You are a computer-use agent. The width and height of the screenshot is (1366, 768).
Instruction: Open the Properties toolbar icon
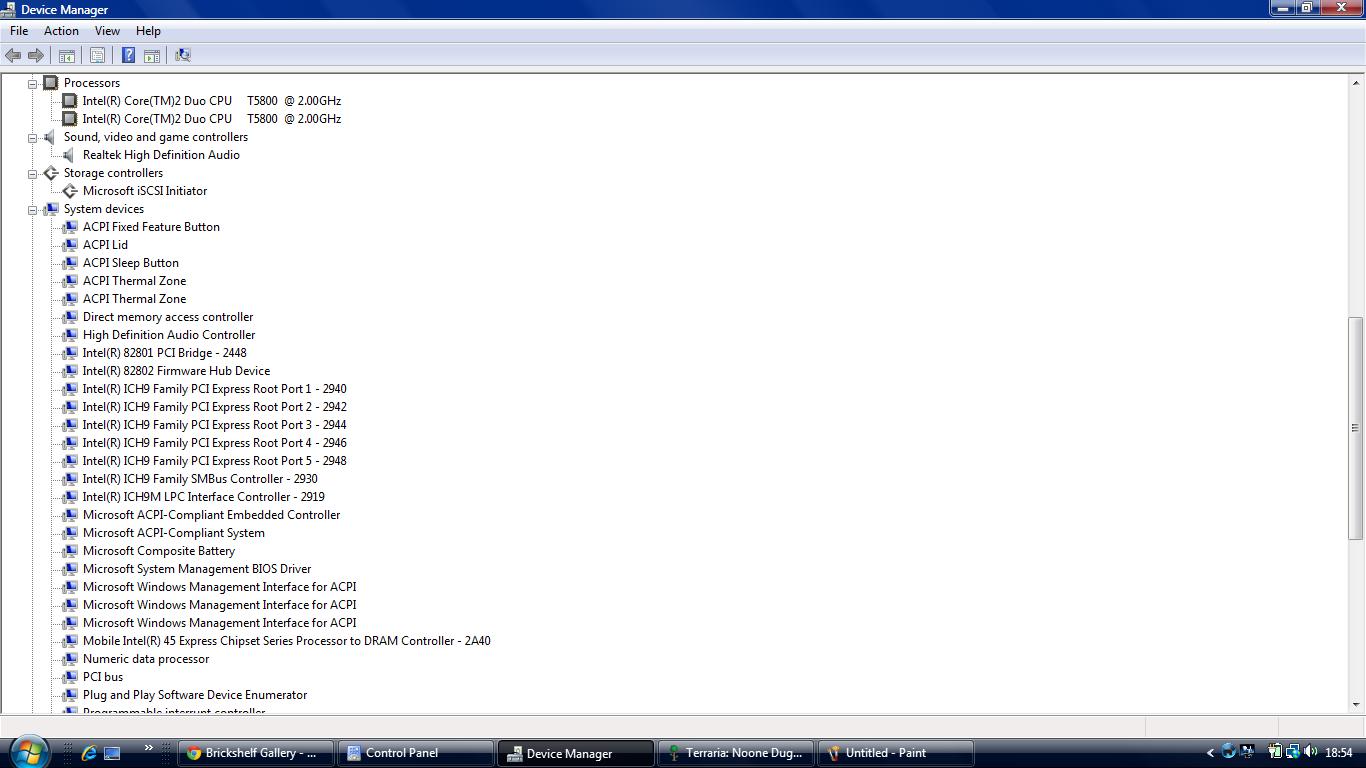click(98, 56)
